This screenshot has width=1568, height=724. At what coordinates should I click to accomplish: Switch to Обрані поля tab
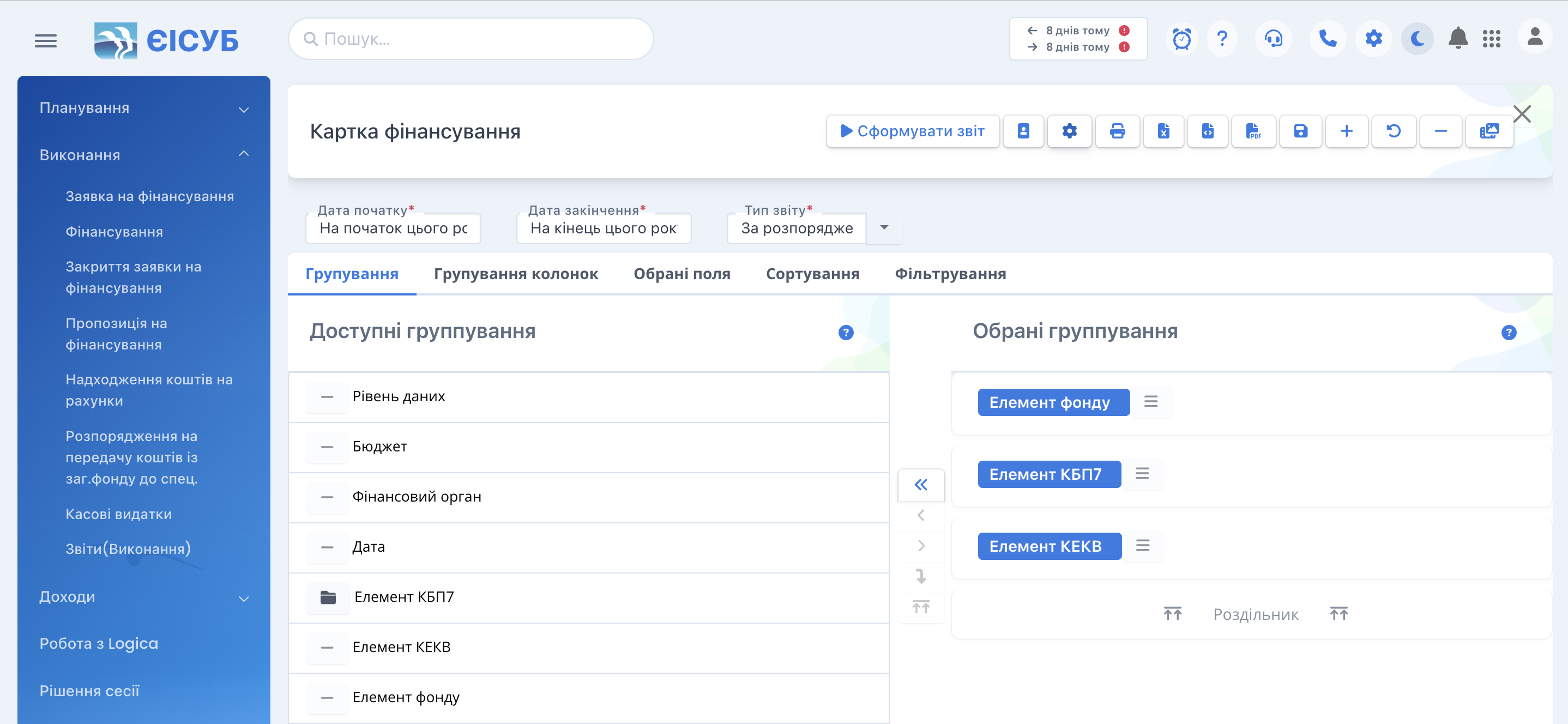682,274
